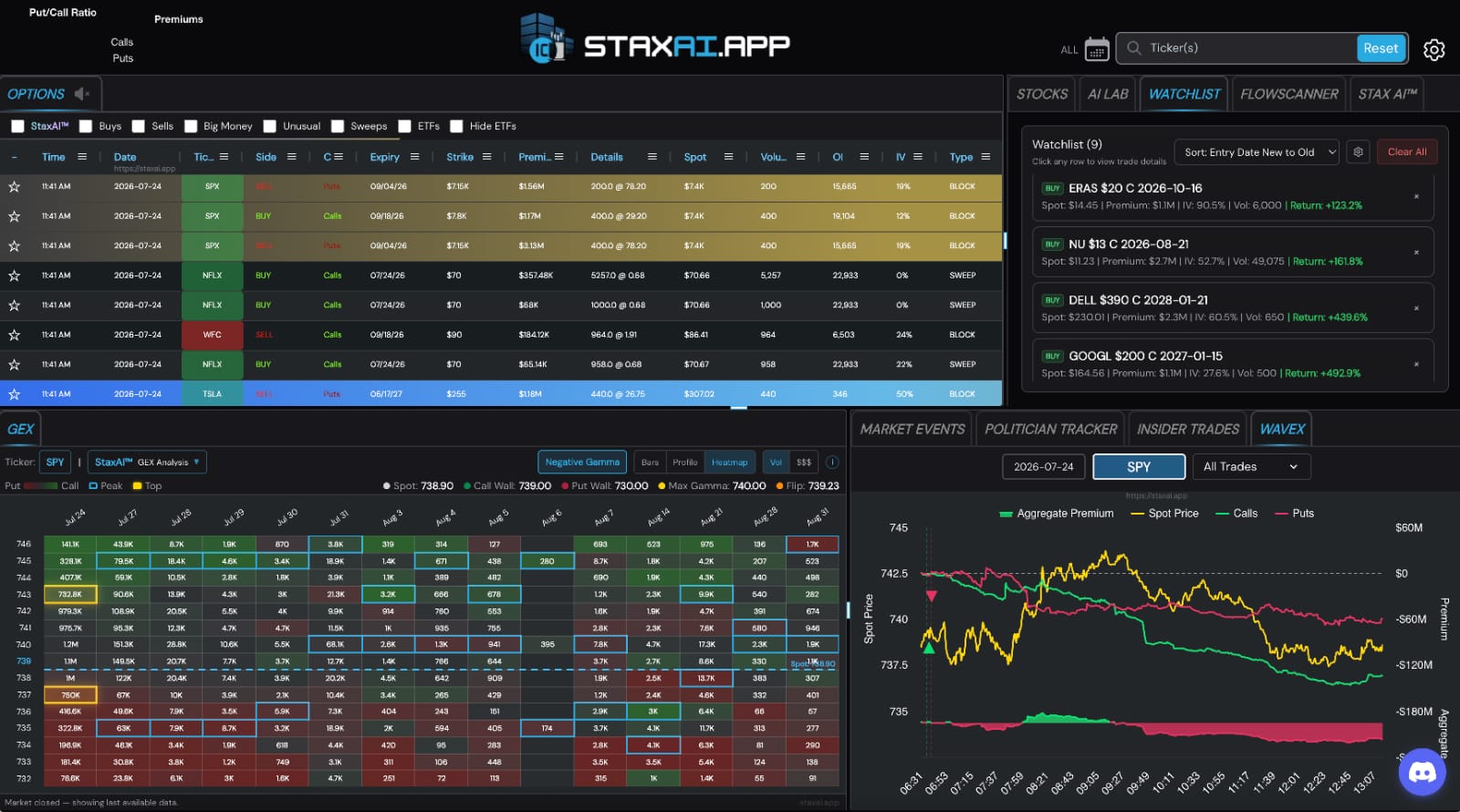This screenshot has height=812, width=1460.
Task: Enable the Big Money checkbox
Action: click(x=191, y=127)
